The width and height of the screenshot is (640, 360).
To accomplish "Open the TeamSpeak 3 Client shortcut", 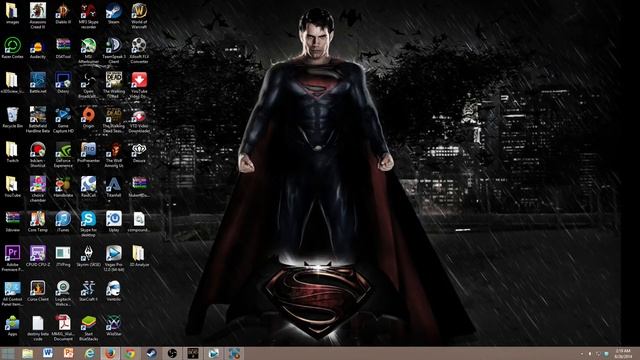I will [x=113, y=50].
